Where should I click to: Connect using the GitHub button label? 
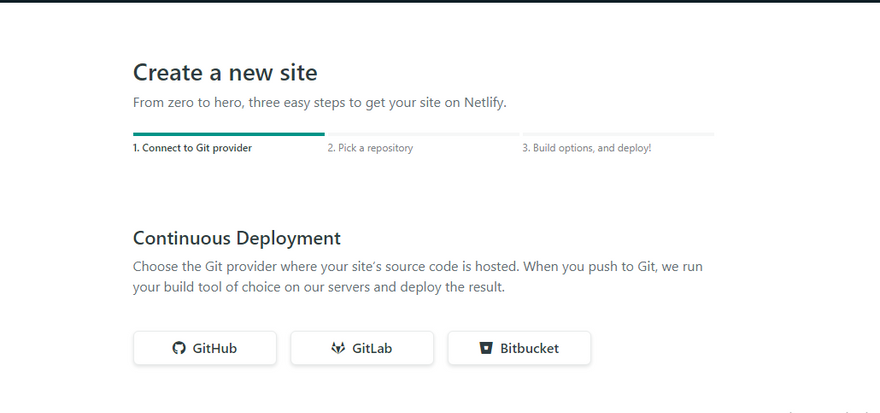click(x=217, y=348)
